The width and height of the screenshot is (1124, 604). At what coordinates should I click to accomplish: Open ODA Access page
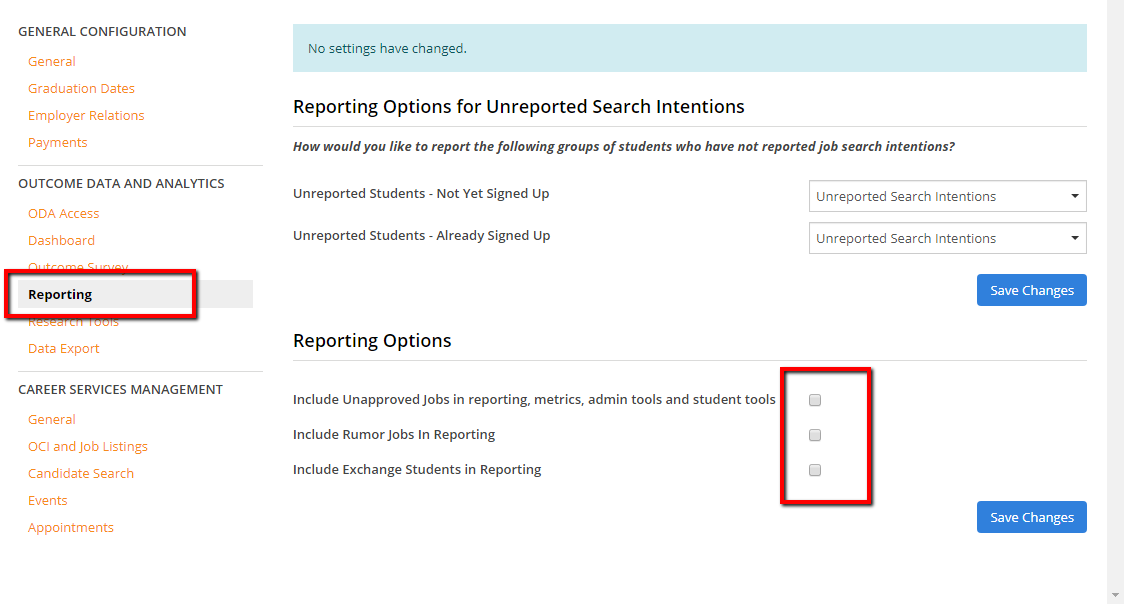[64, 214]
